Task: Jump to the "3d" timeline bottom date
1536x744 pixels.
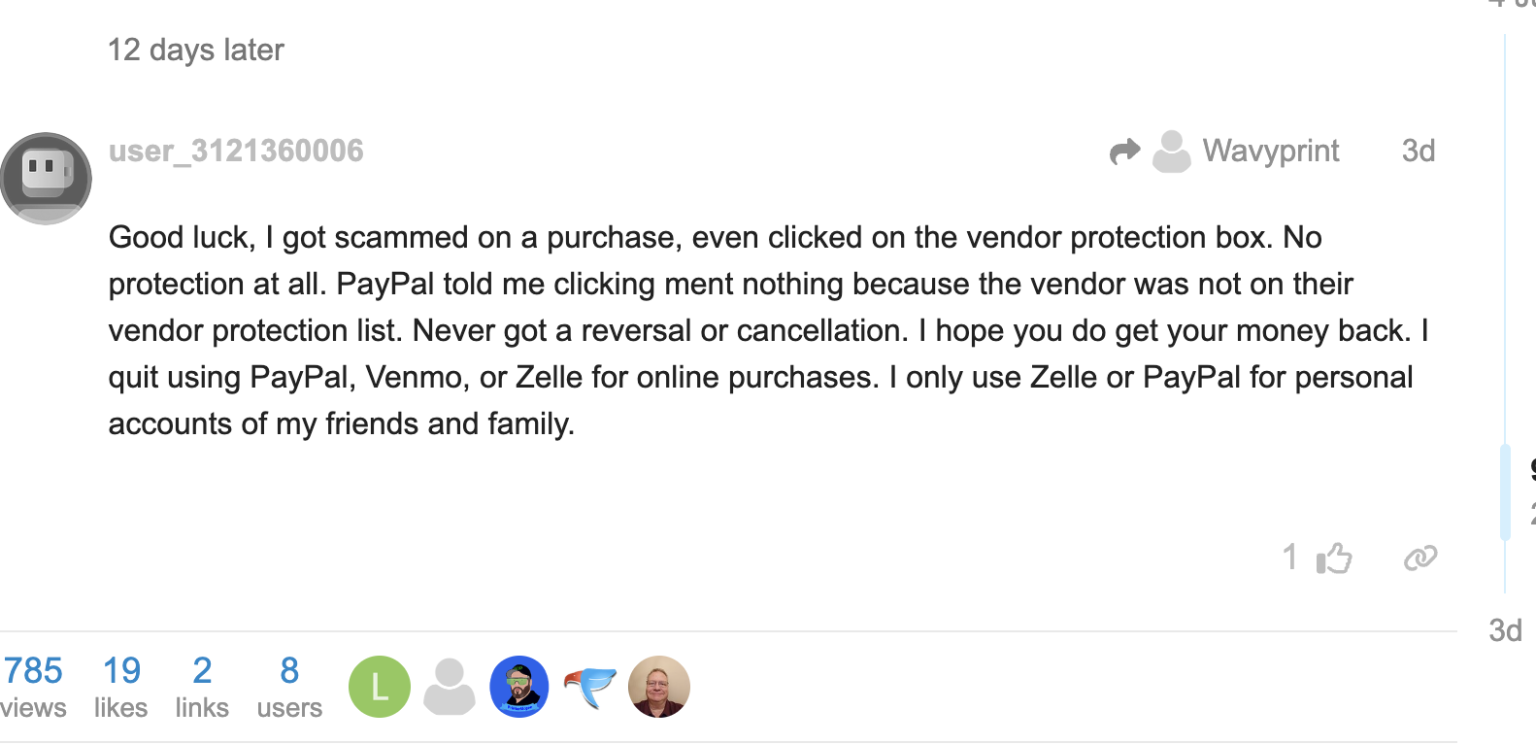Action: click(x=1505, y=630)
